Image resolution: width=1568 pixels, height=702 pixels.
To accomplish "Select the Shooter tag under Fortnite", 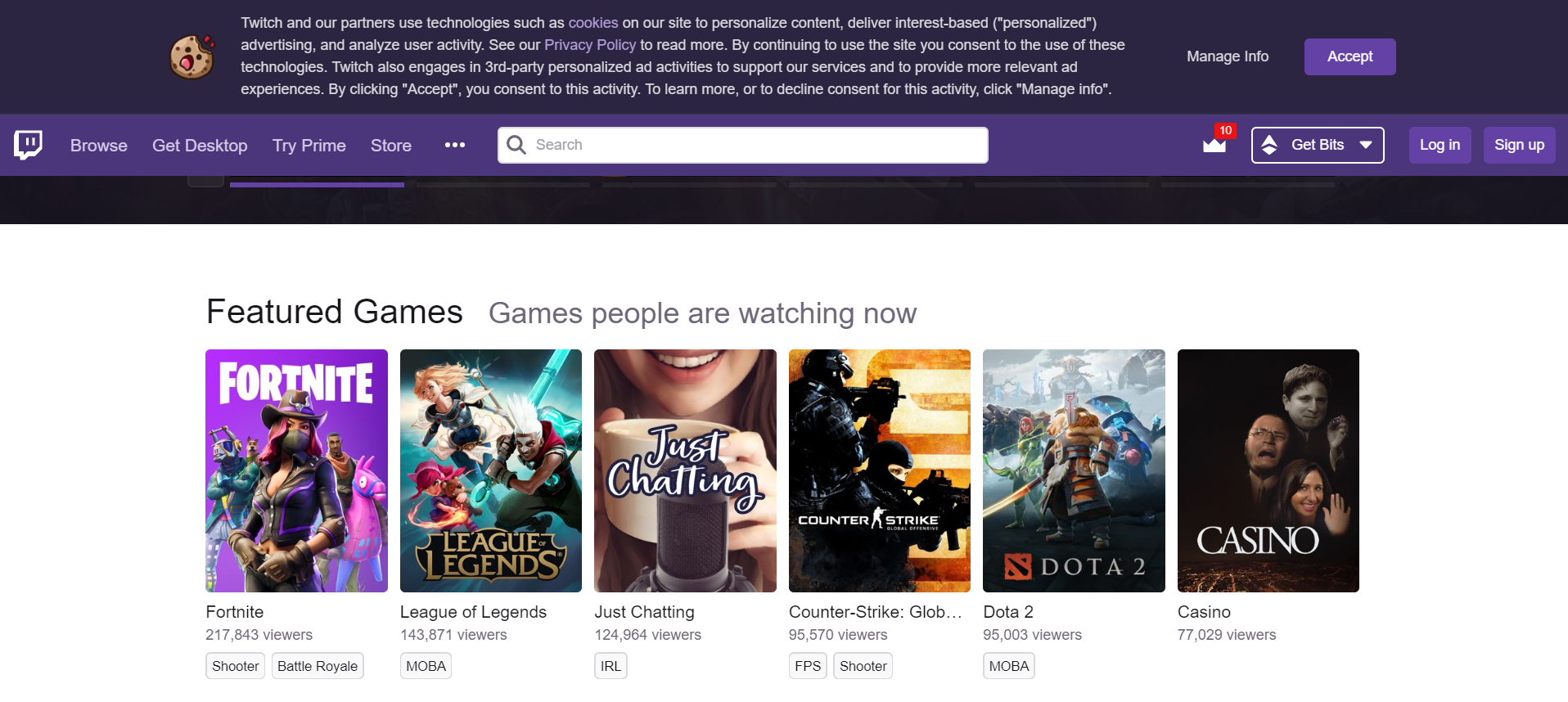I will [235, 666].
